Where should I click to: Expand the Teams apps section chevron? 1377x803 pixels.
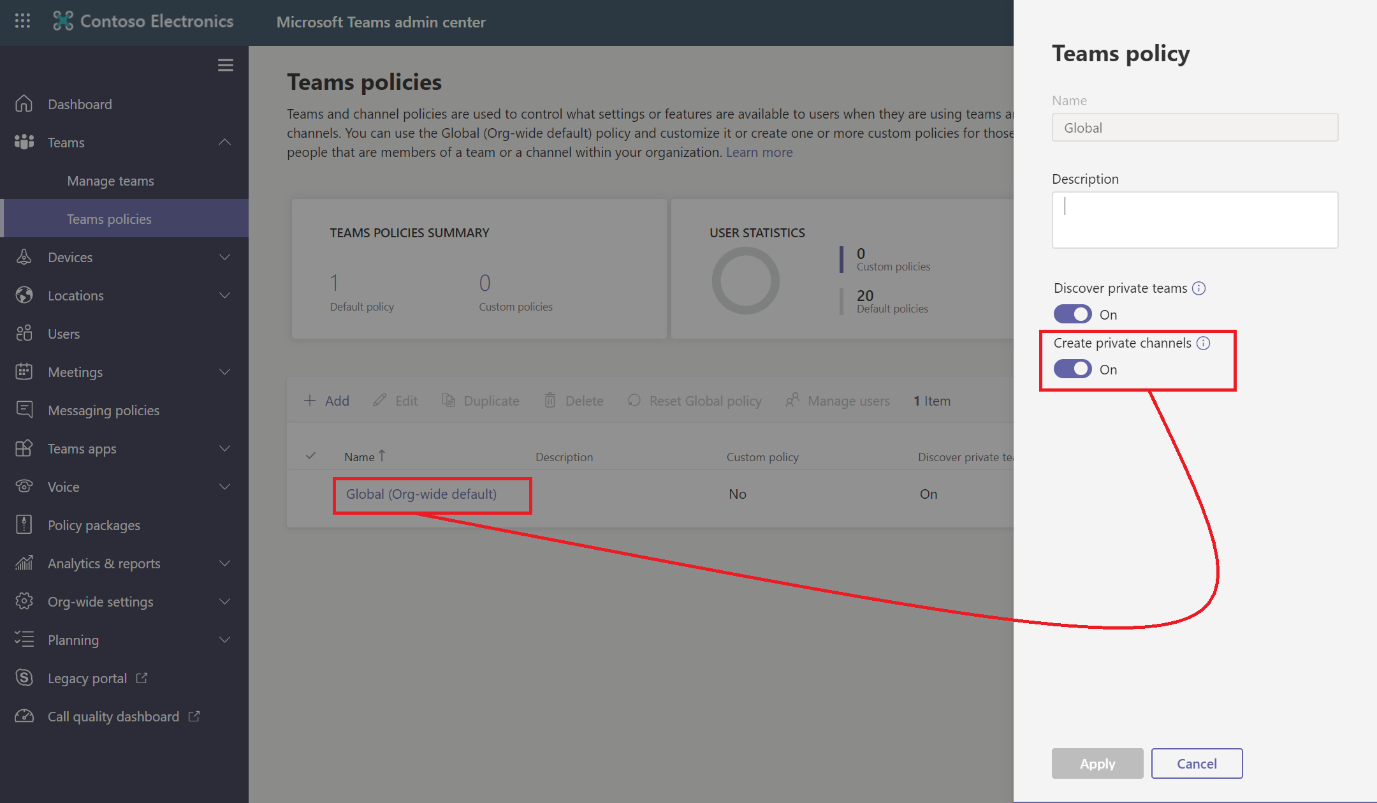pyautogui.click(x=225, y=449)
